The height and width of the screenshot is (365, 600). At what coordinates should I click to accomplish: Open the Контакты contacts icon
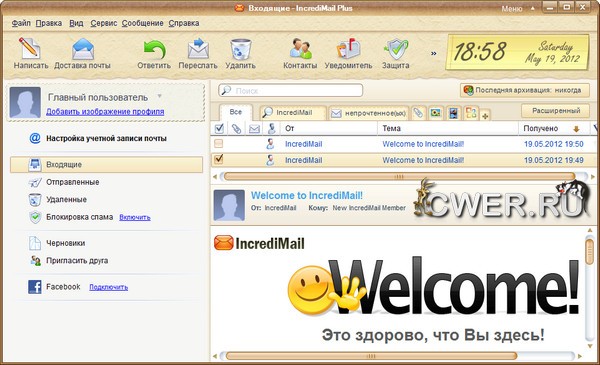[300, 49]
